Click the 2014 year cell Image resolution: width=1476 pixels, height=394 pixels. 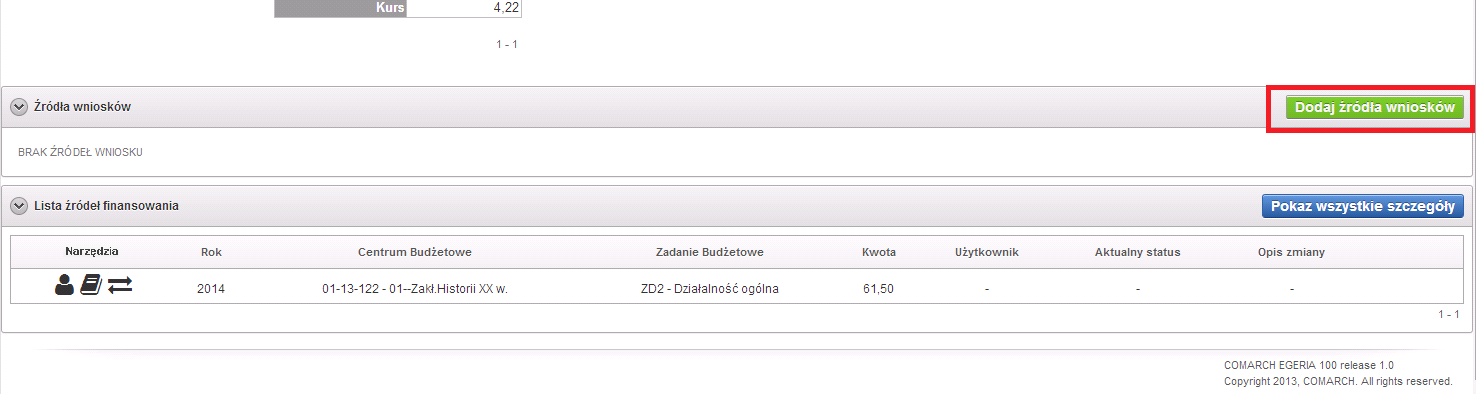[x=211, y=289]
